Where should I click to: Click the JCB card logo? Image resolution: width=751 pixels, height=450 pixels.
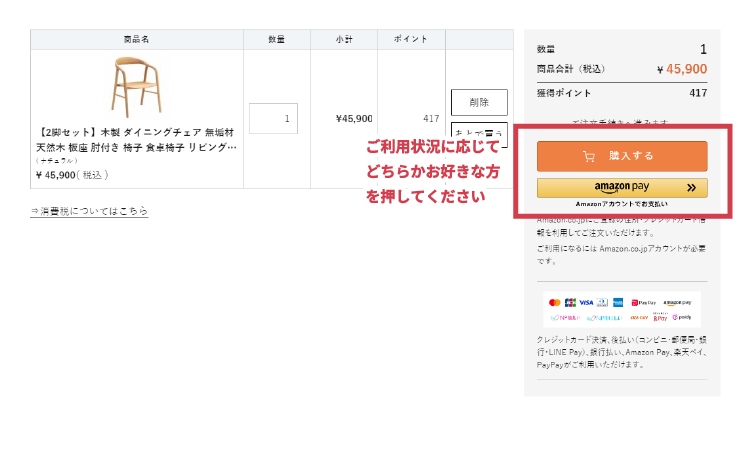pyautogui.click(x=570, y=303)
